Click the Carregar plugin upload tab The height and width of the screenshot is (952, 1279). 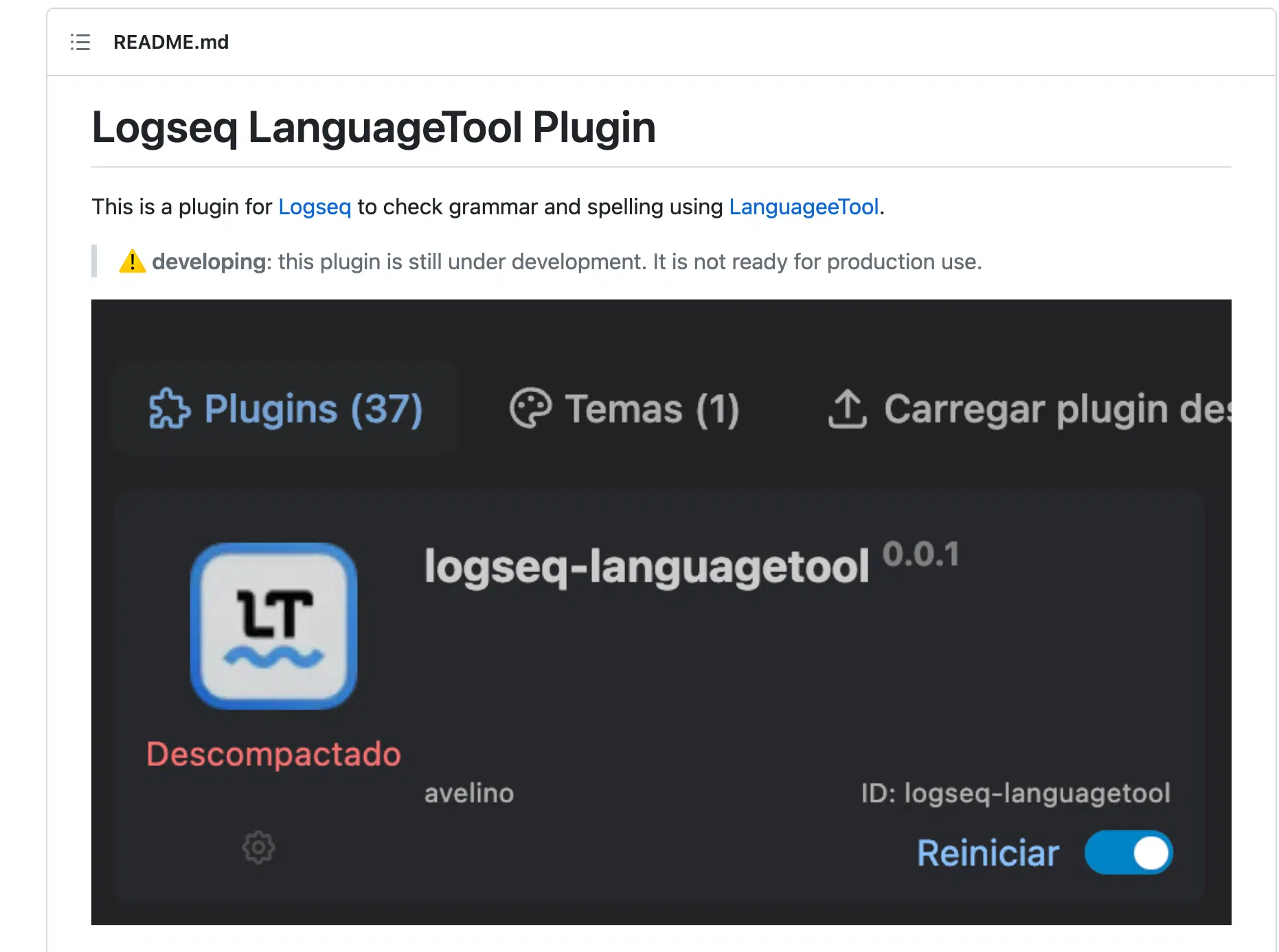(x=1028, y=409)
